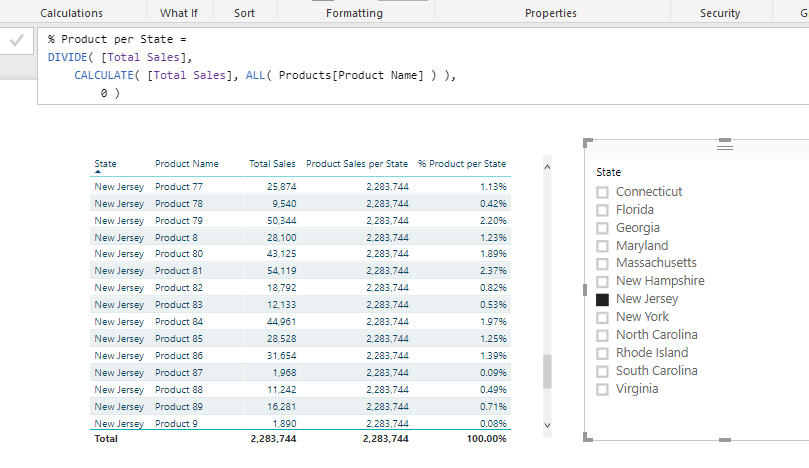The height and width of the screenshot is (468, 809).
Task: Click the table scrollbar down arrow
Action: [x=547, y=425]
